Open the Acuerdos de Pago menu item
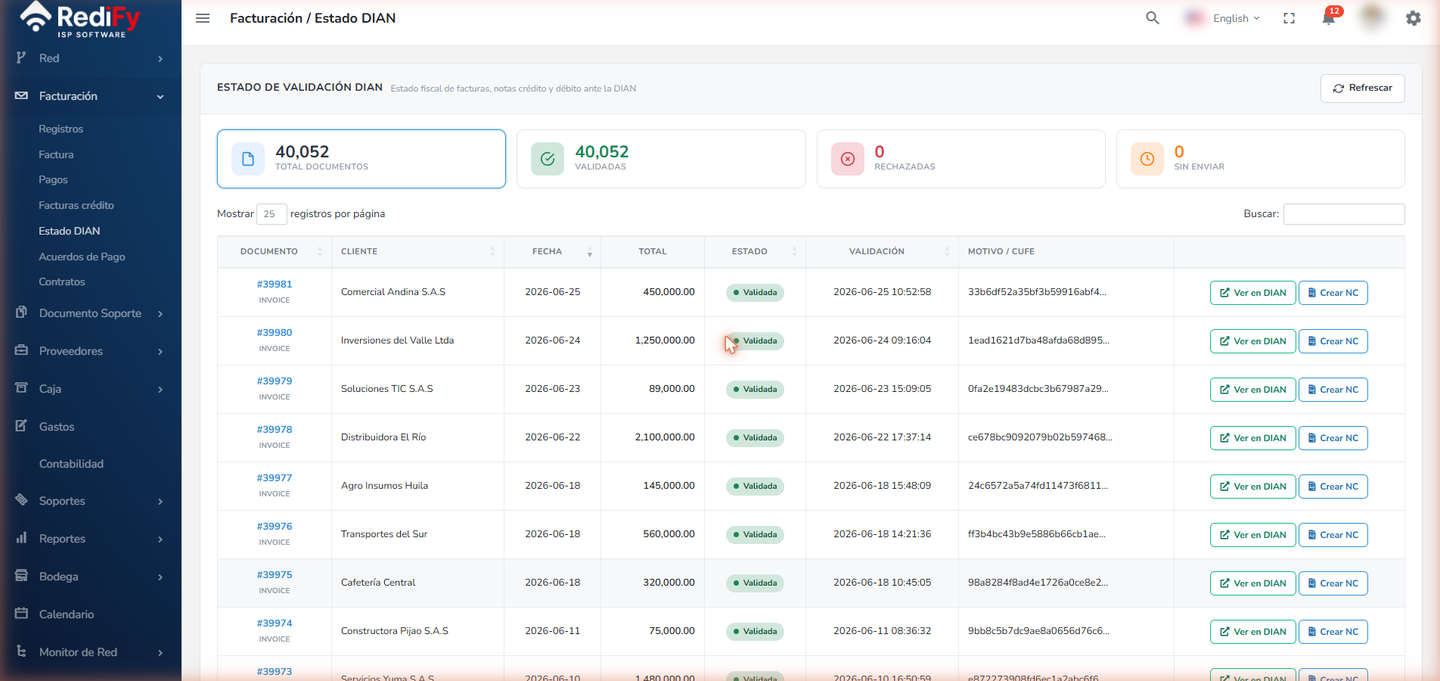1440x681 pixels. (x=82, y=257)
